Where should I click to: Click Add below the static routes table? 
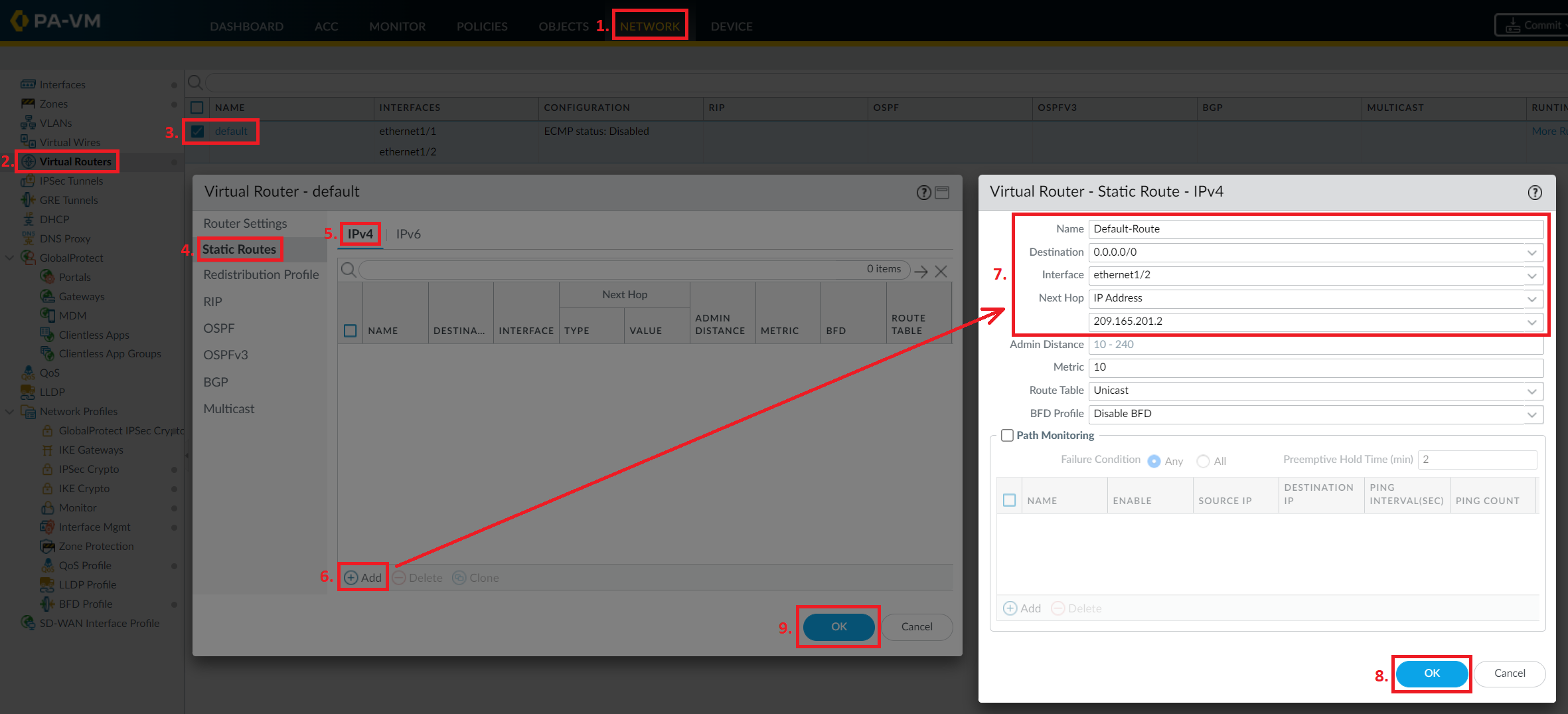click(x=363, y=577)
